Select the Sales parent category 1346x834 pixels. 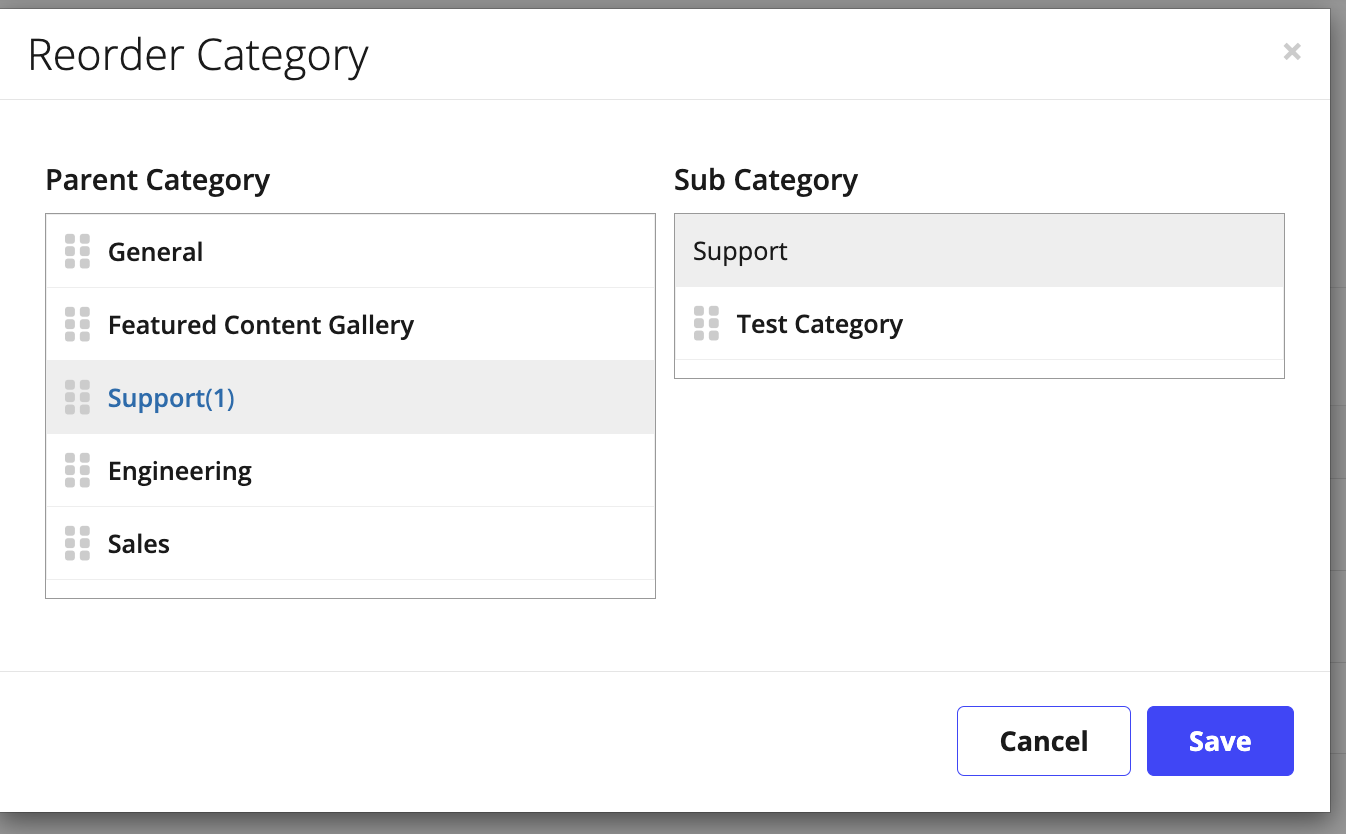[x=350, y=544]
